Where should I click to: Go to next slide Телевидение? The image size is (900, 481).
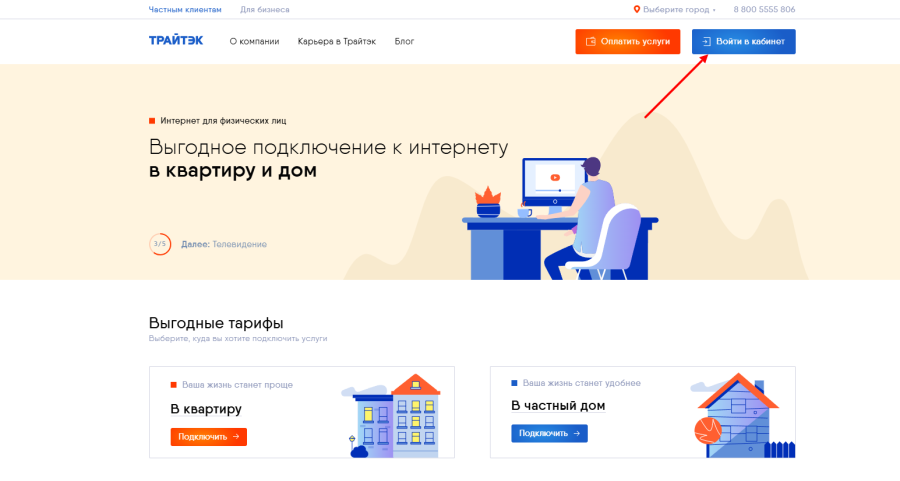[224, 244]
